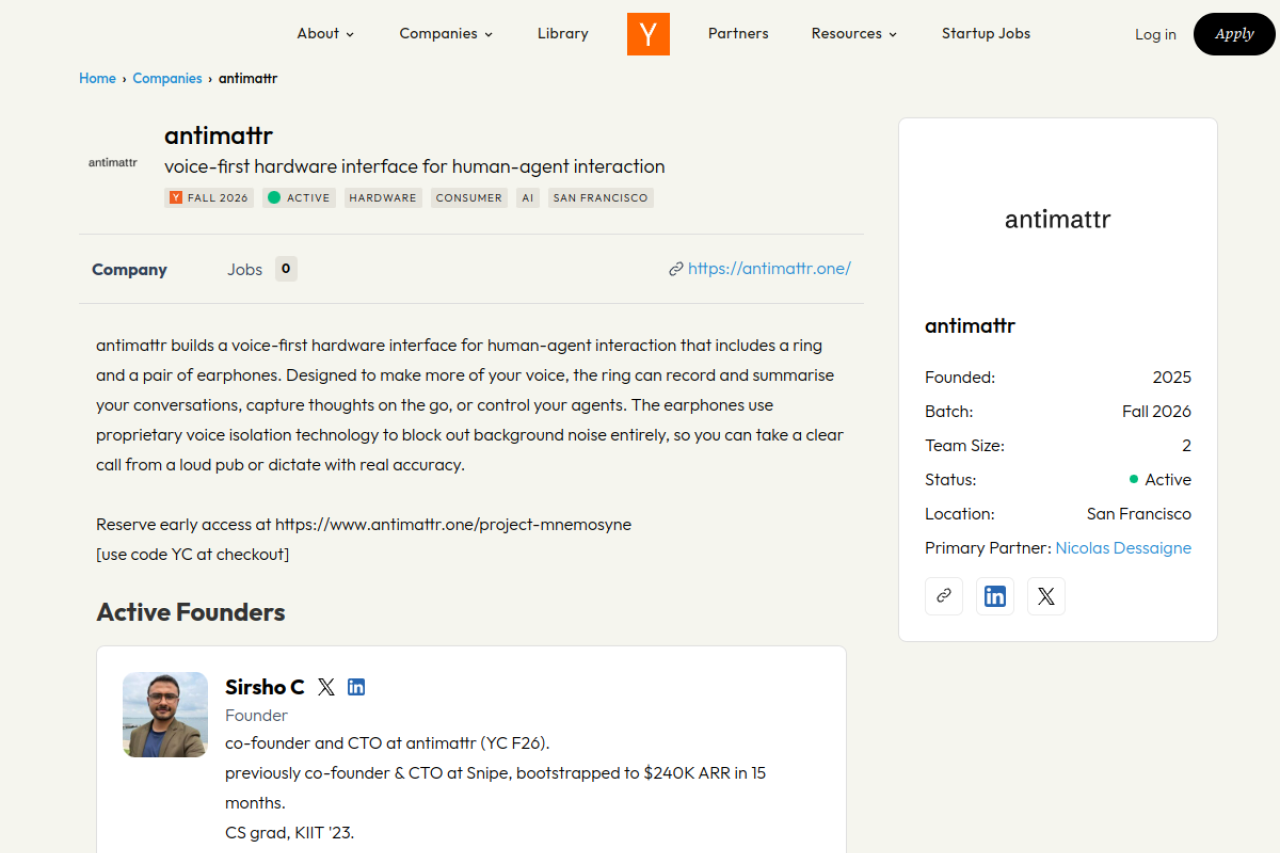Expand the About dropdown menu
1280x853 pixels.
point(326,34)
